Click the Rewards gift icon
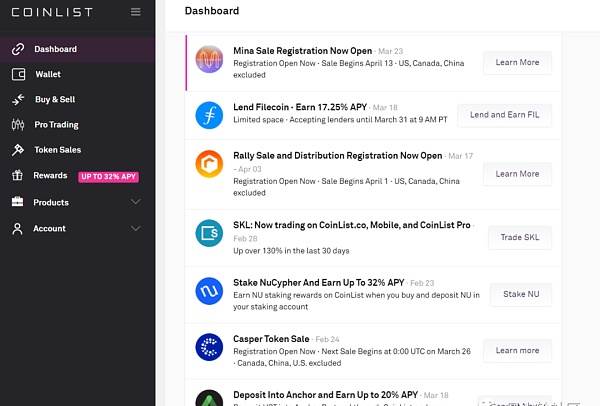The width and height of the screenshot is (600, 406). pos(17,176)
